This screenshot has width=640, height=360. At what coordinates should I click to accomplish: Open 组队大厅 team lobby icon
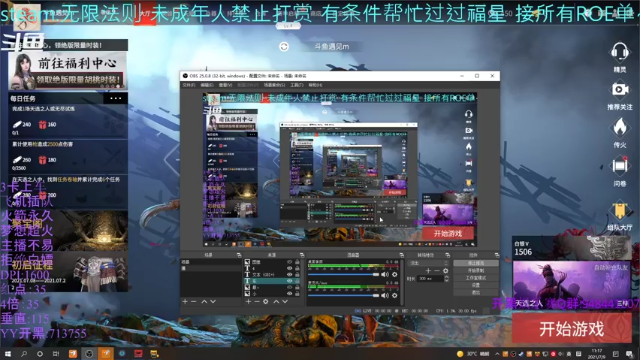click(x=620, y=210)
